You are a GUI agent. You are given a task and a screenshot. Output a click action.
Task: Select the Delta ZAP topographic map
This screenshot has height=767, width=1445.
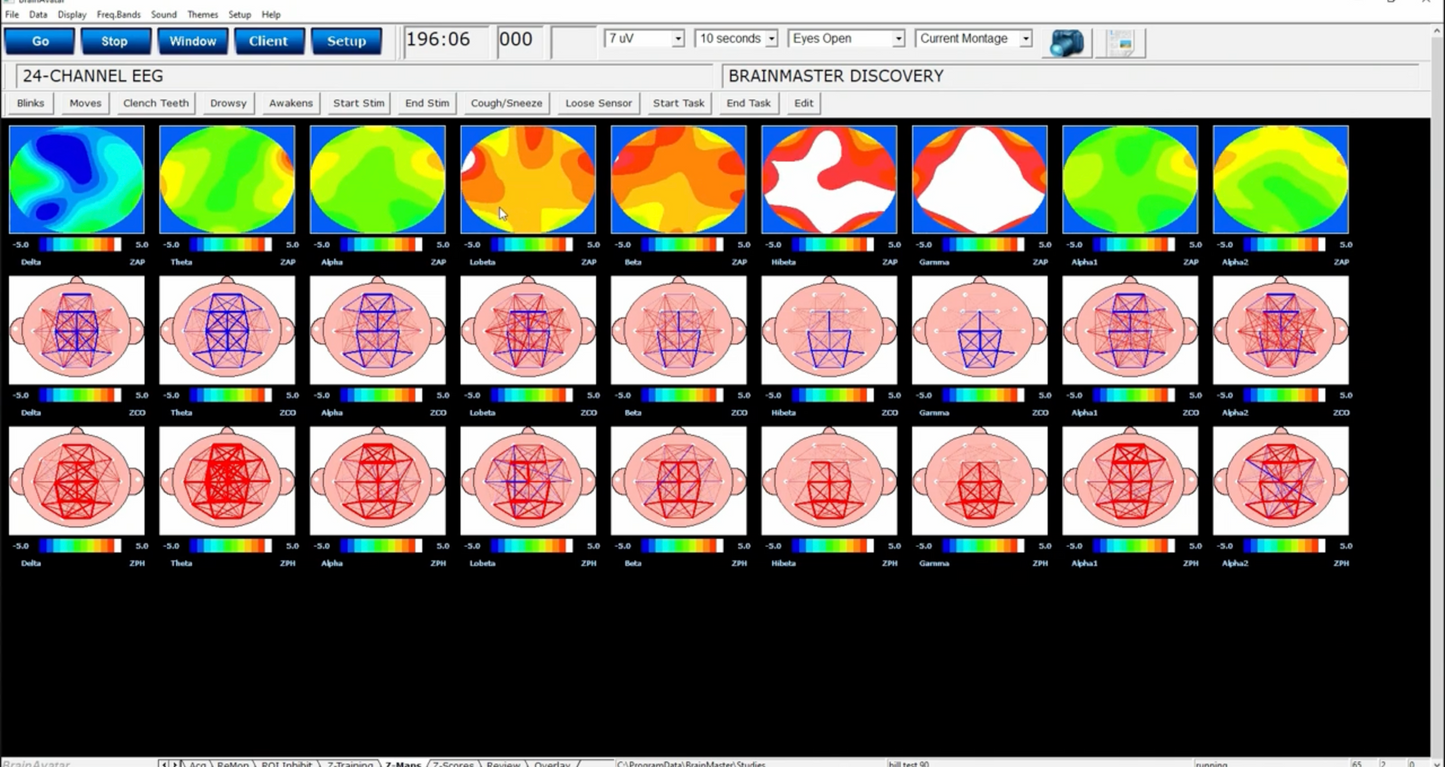[x=77, y=180]
